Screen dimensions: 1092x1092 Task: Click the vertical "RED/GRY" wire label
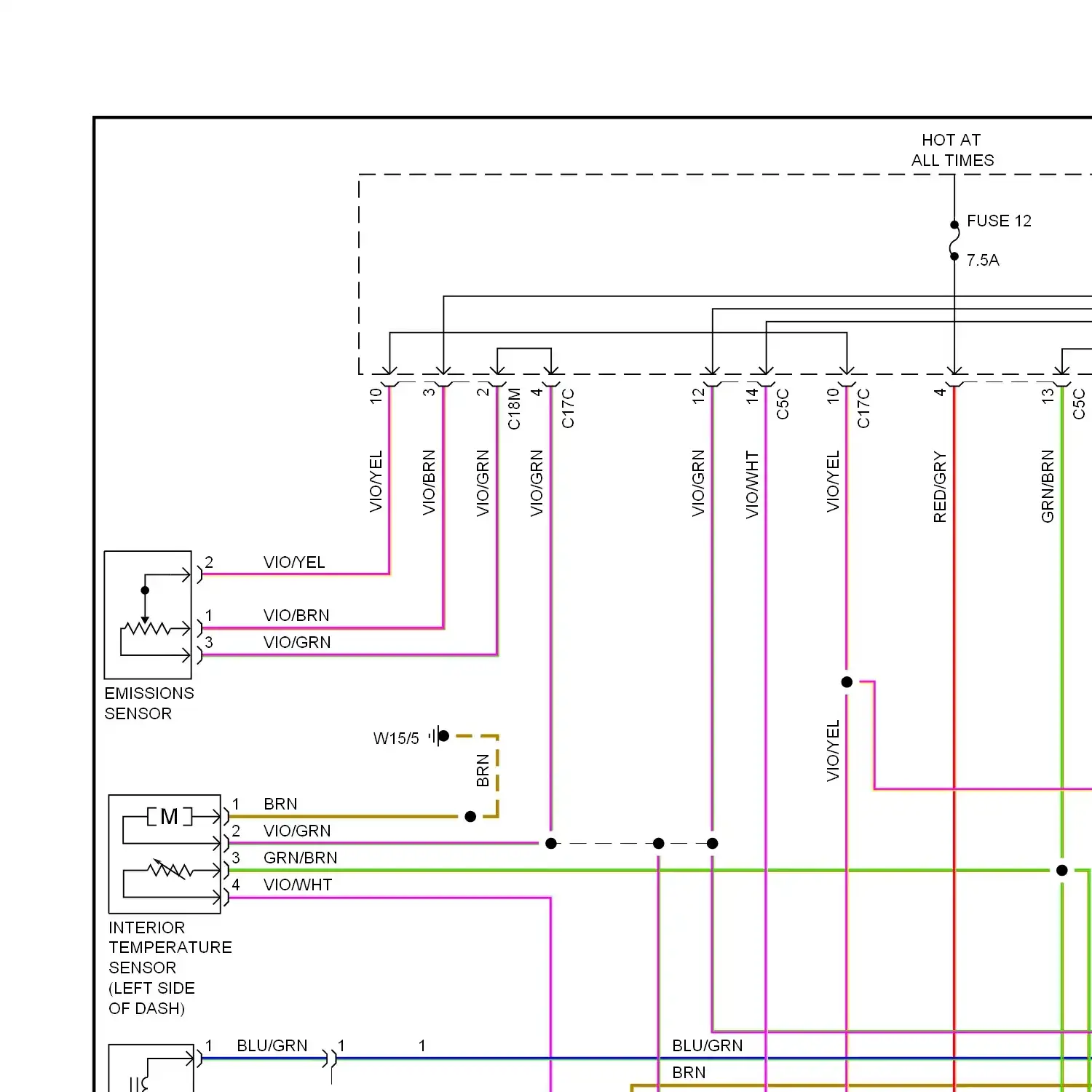[940, 487]
